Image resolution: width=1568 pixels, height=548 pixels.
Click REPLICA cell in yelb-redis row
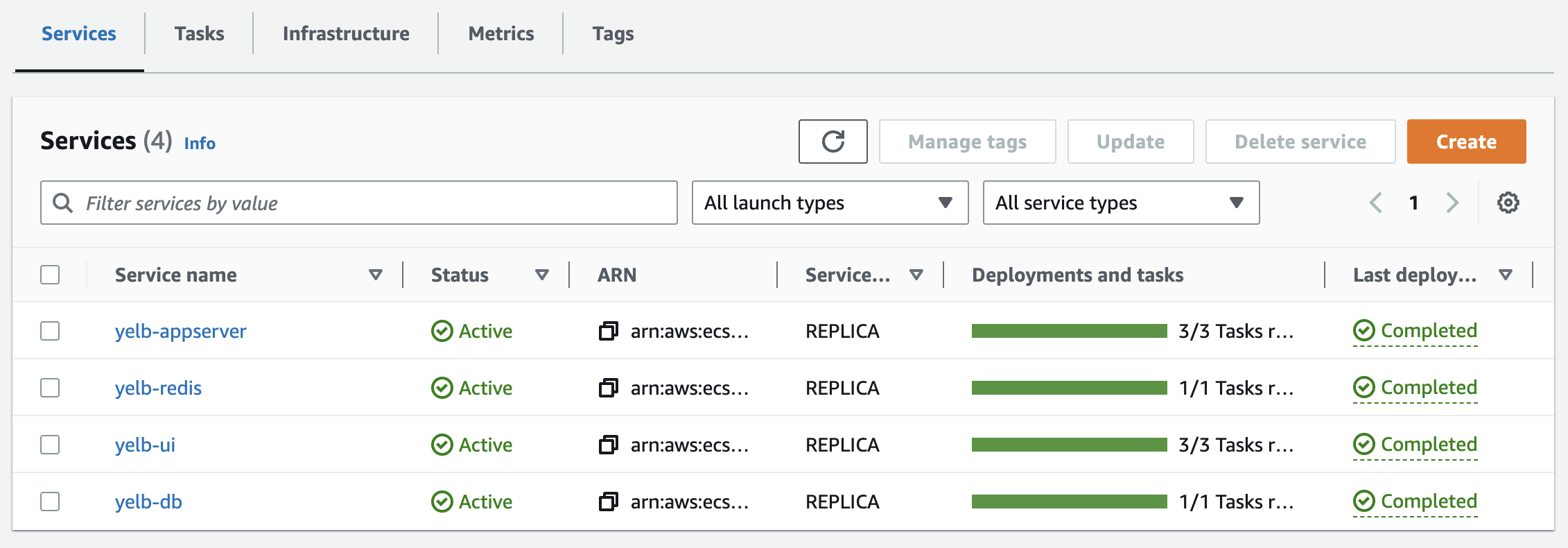point(842,388)
